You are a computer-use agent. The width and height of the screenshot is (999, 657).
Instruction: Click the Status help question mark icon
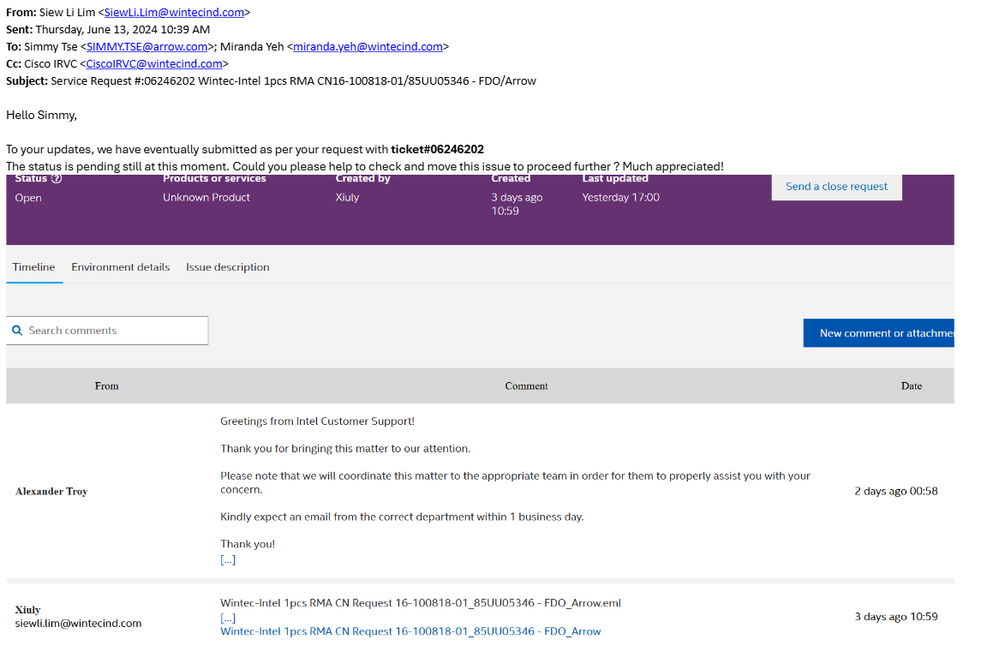pyautogui.click(x=57, y=179)
